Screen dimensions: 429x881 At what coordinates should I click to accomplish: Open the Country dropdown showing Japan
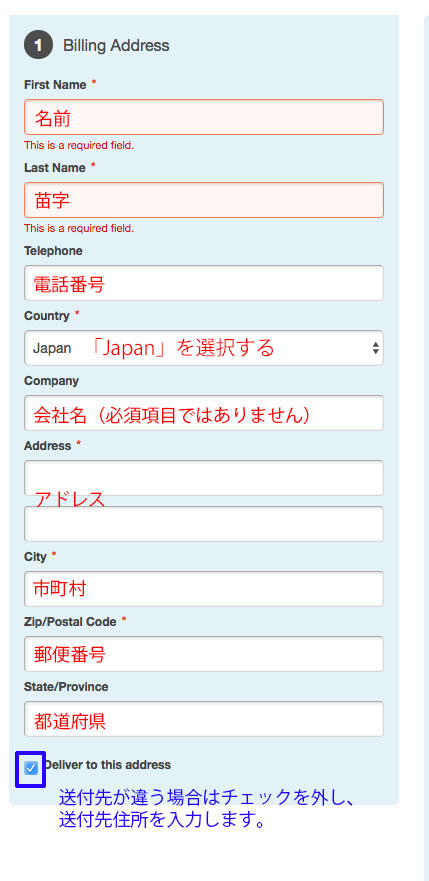click(204, 348)
